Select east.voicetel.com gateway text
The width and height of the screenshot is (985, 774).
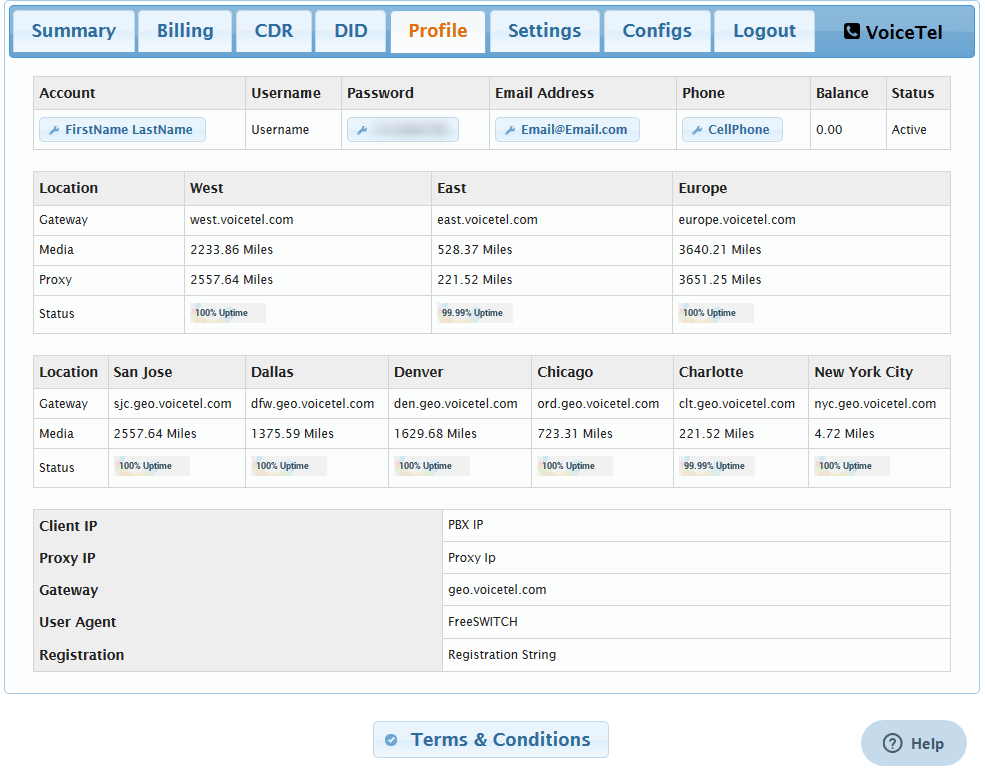[487, 220]
